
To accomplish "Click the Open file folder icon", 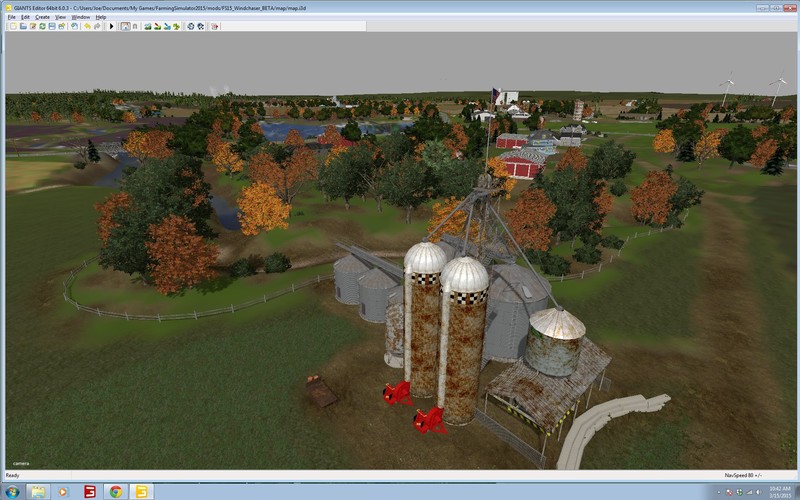I will click(x=23, y=26).
